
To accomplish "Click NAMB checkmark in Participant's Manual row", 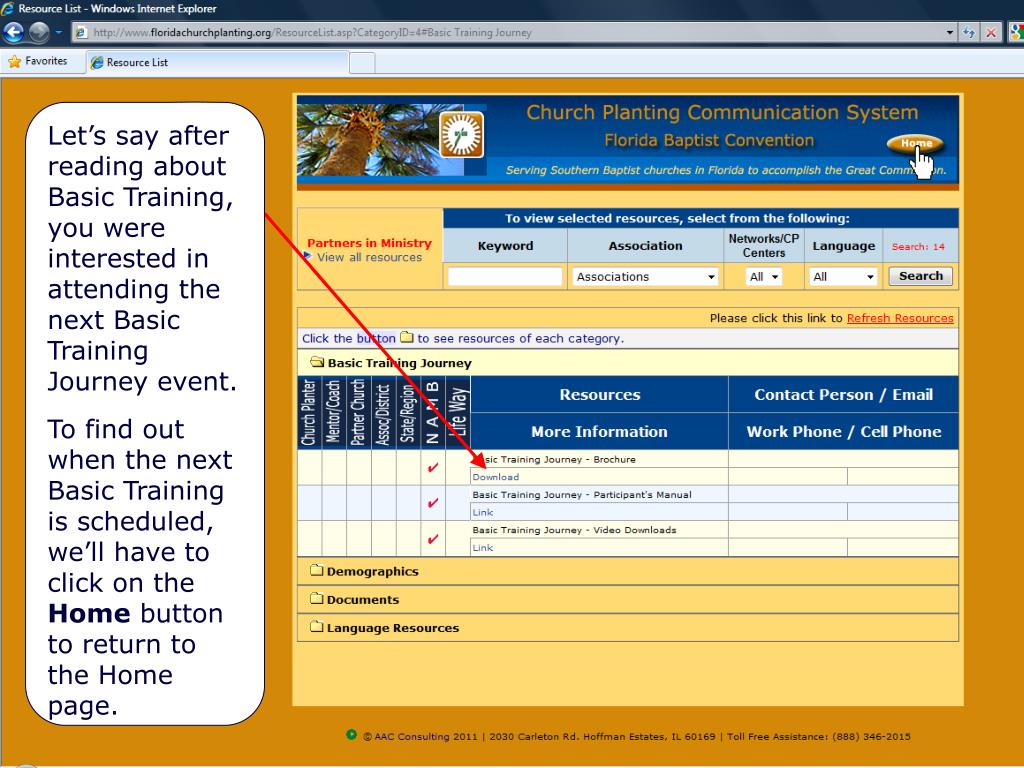I will 432,503.
